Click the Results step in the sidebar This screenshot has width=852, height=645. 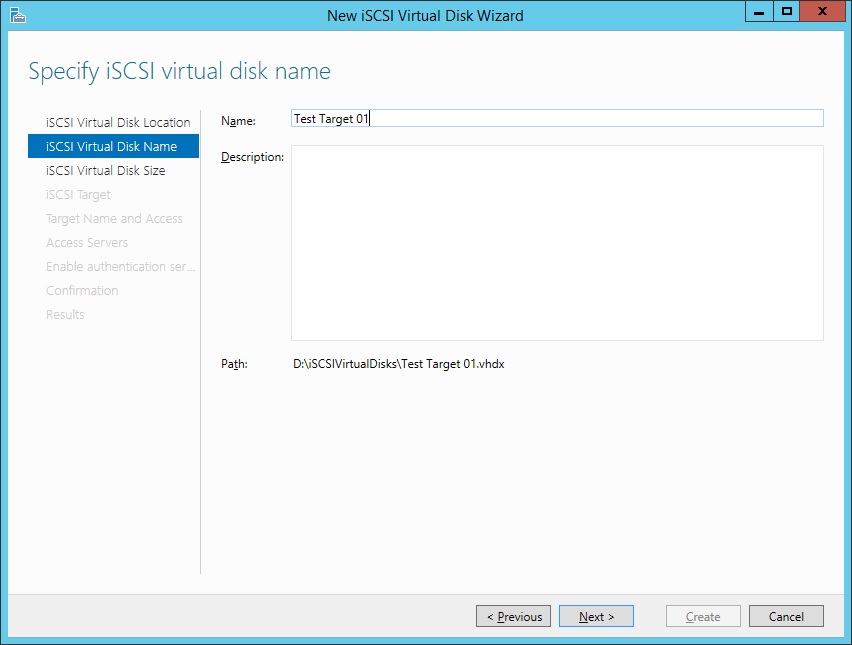[65, 314]
